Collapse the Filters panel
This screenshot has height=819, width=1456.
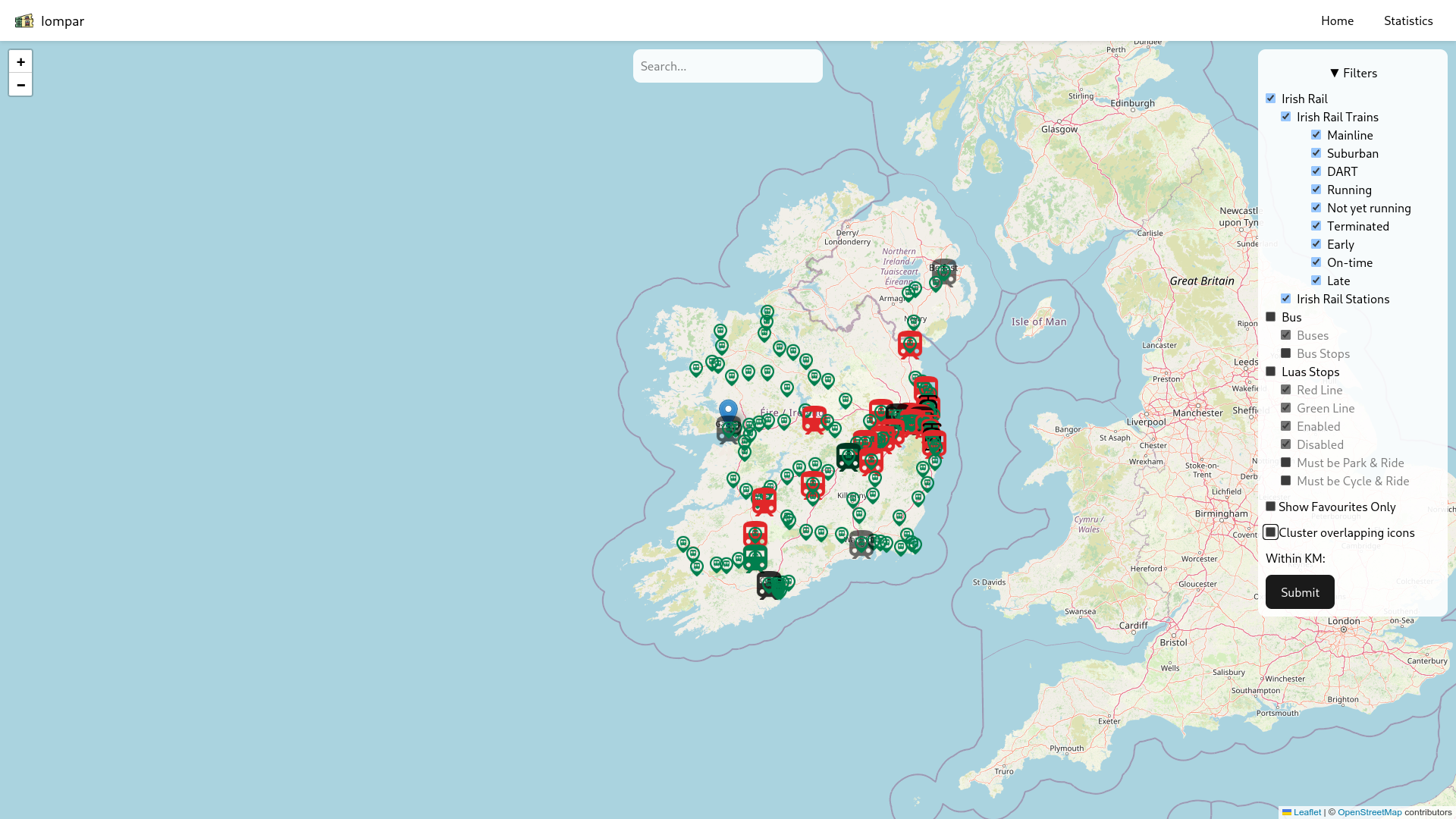[1353, 73]
